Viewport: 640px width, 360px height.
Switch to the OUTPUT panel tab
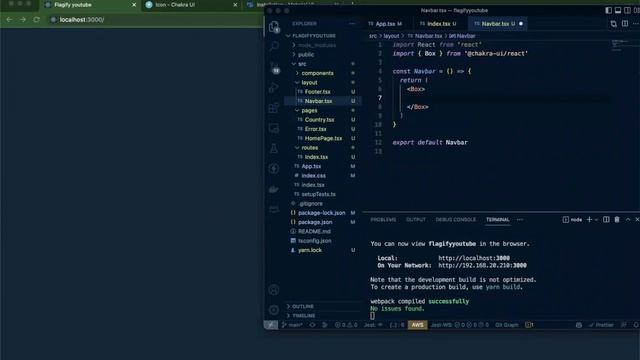coord(416,220)
